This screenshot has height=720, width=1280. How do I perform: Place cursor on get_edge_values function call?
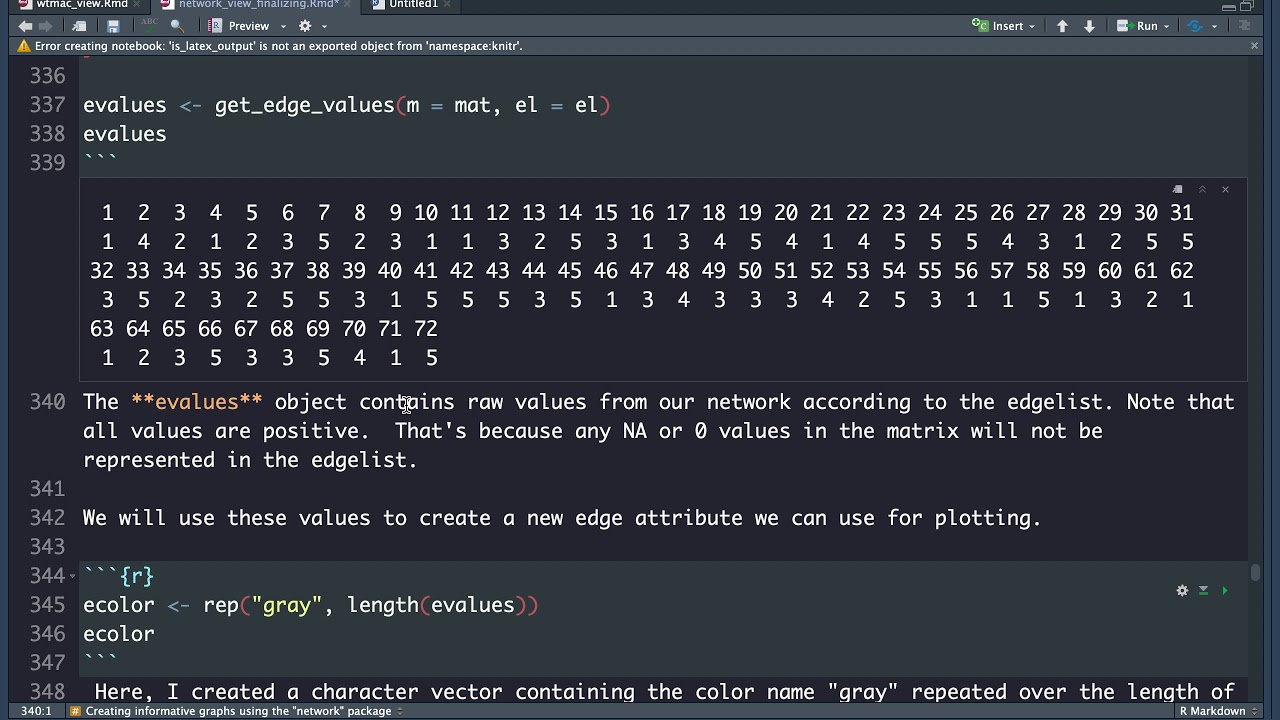tap(304, 105)
